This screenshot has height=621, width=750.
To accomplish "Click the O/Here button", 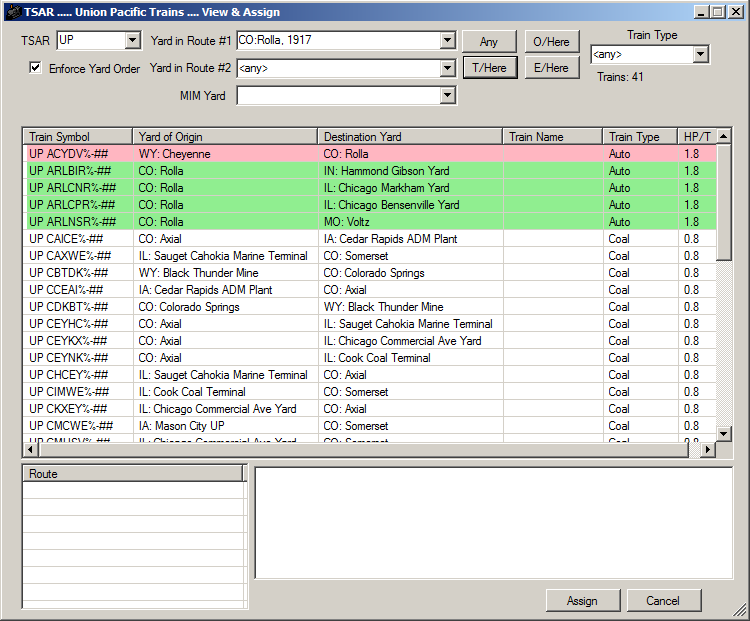I will (x=551, y=42).
